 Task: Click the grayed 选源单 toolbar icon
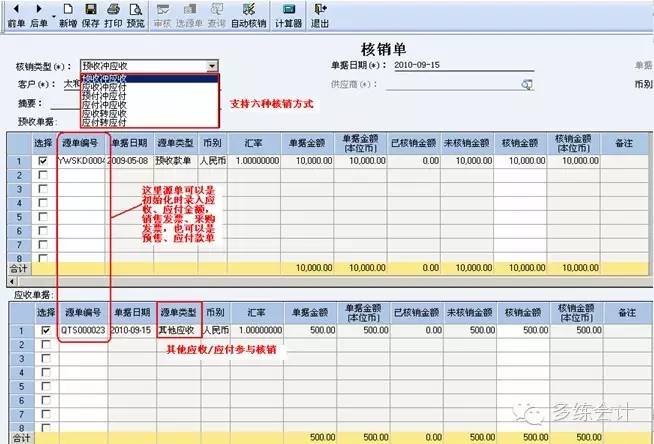coord(189,15)
